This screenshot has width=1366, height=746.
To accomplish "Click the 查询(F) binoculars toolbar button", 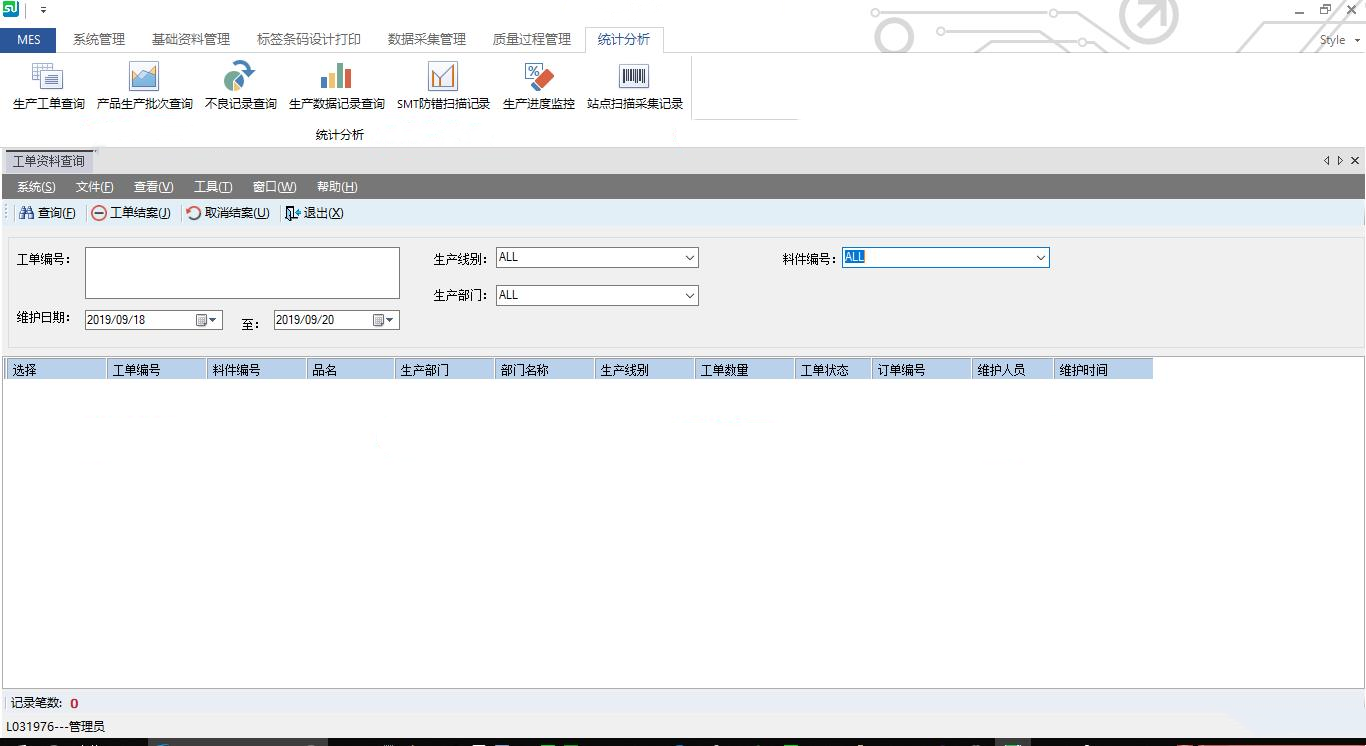I will [47, 213].
